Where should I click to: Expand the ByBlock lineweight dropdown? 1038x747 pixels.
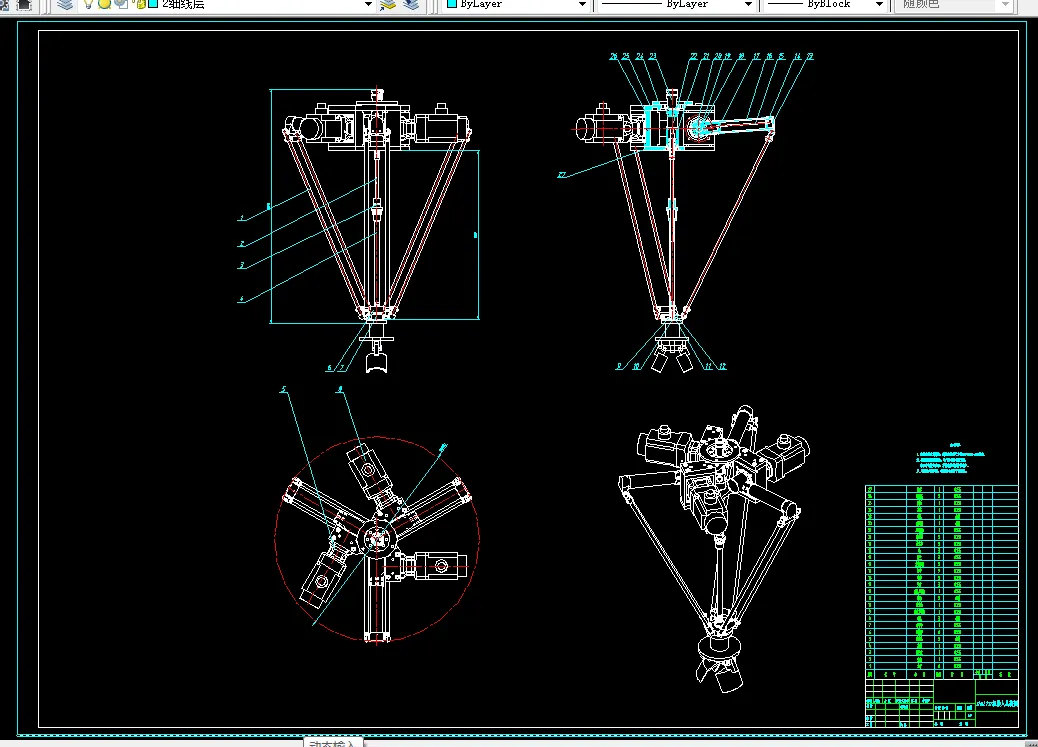(879, 5)
